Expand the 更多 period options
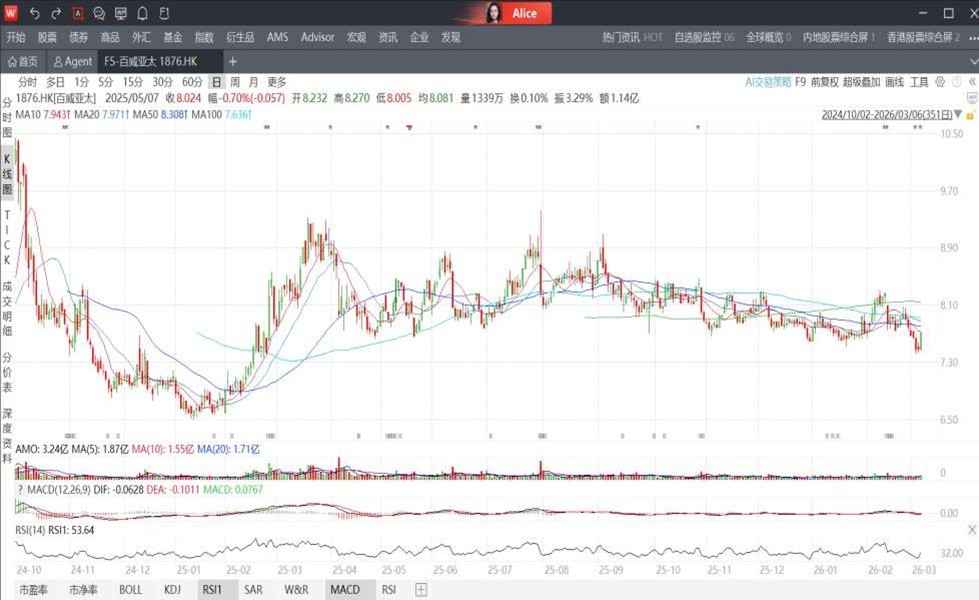The height and width of the screenshot is (600, 979). (277, 82)
